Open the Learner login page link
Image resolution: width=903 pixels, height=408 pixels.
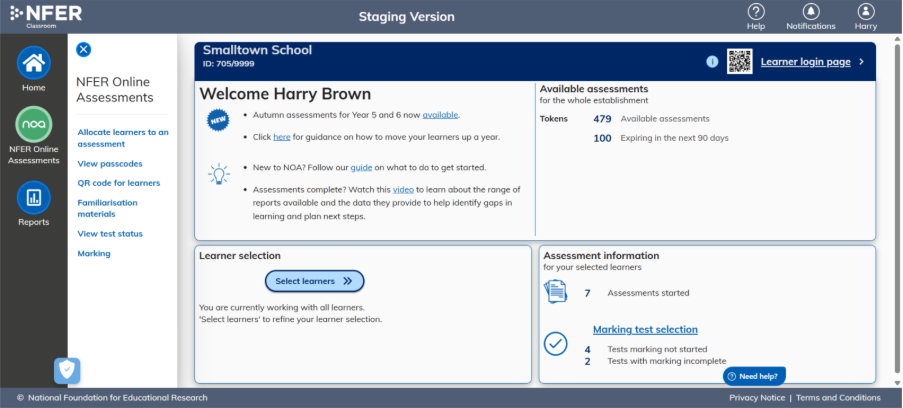(x=805, y=62)
